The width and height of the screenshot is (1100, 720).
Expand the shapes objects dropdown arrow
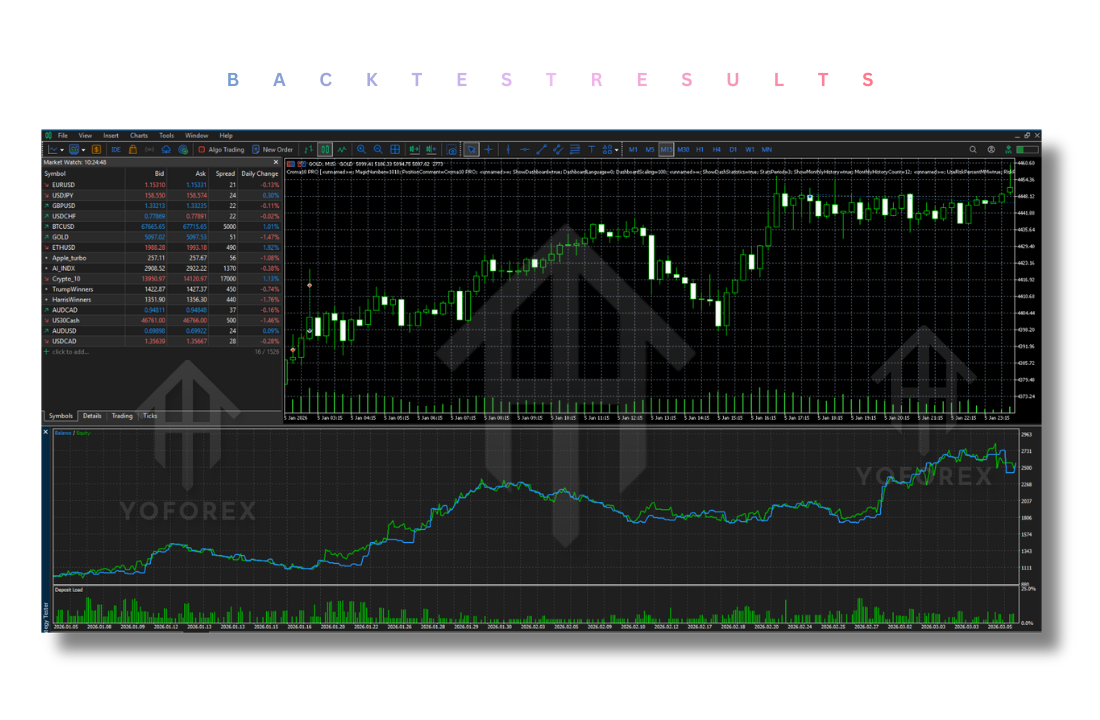click(618, 150)
